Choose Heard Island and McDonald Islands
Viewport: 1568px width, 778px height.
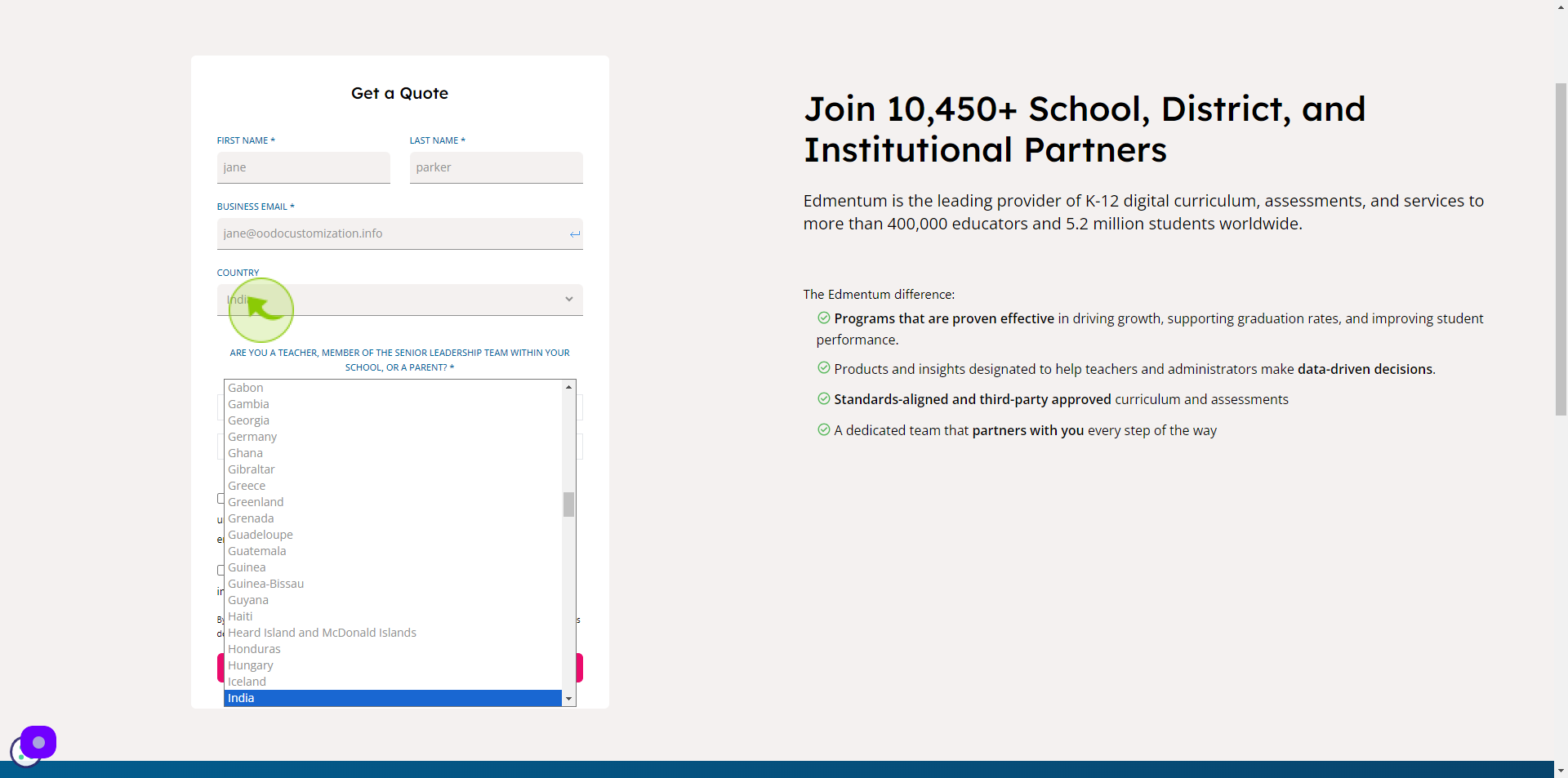point(393,633)
